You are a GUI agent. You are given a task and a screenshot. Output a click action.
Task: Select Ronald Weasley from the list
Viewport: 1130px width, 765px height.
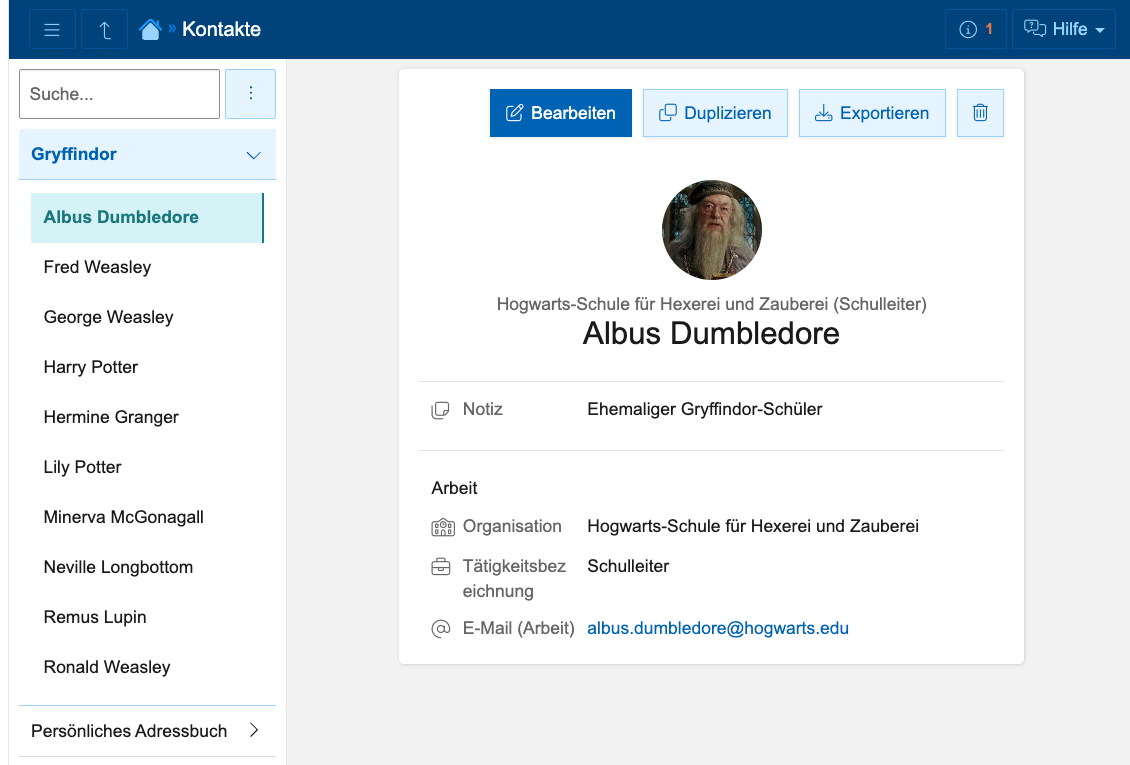coord(107,667)
